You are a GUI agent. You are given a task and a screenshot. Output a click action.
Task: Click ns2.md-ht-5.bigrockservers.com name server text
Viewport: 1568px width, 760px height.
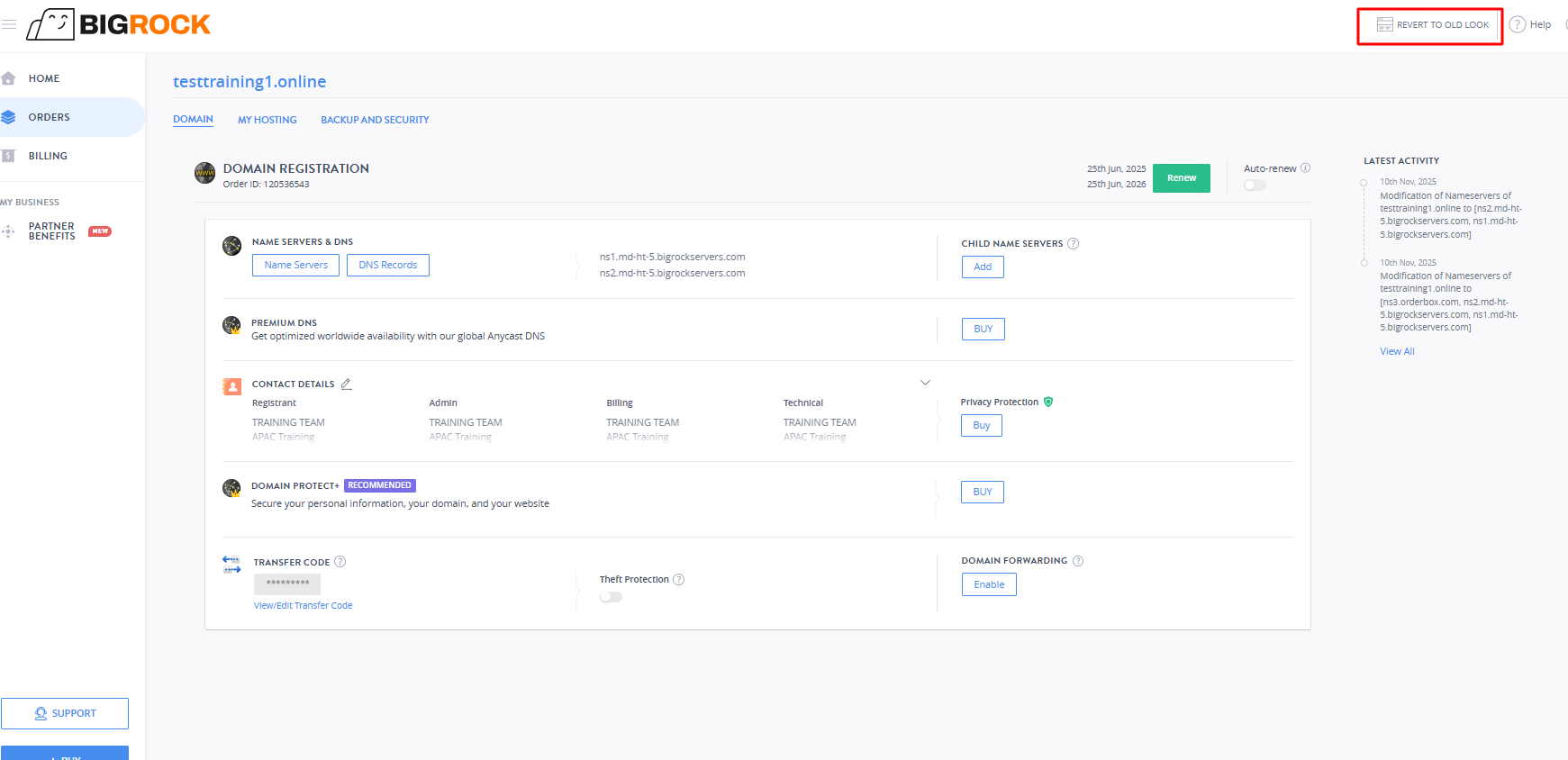[672, 273]
